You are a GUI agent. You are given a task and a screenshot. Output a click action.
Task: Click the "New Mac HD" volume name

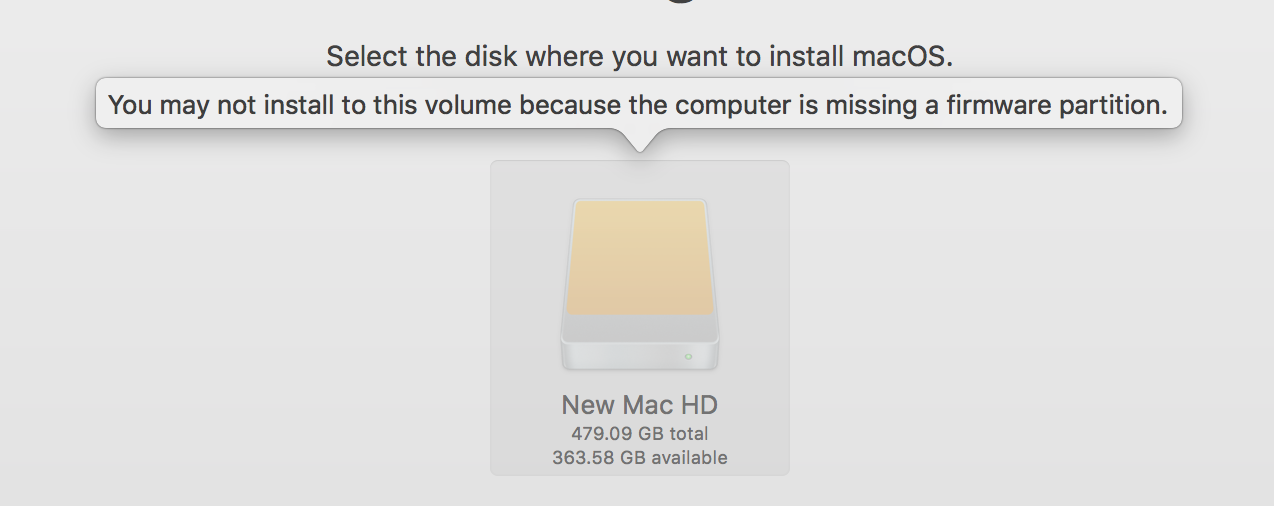pos(640,405)
